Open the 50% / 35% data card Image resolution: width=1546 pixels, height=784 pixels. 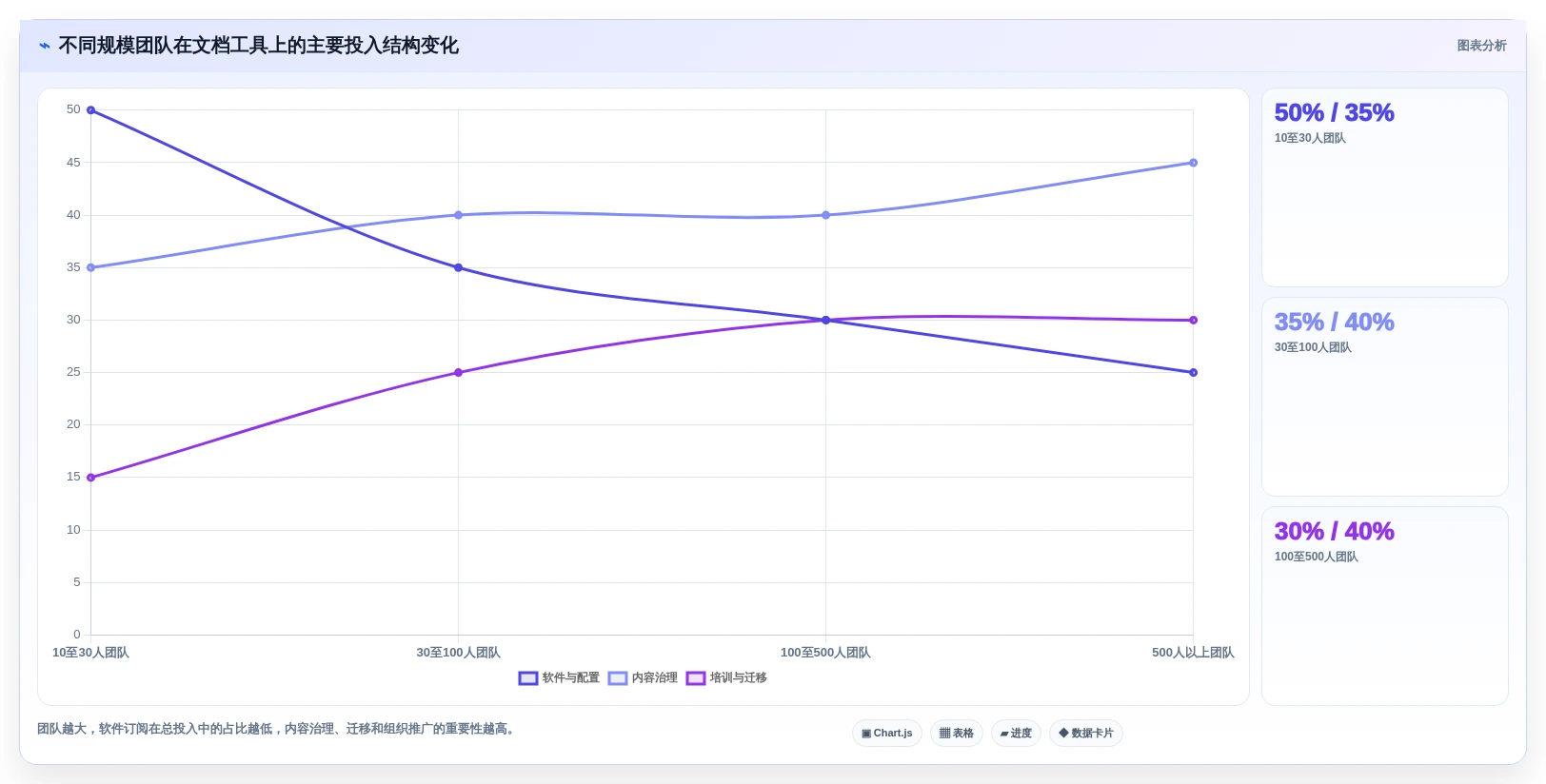(x=1385, y=187)
